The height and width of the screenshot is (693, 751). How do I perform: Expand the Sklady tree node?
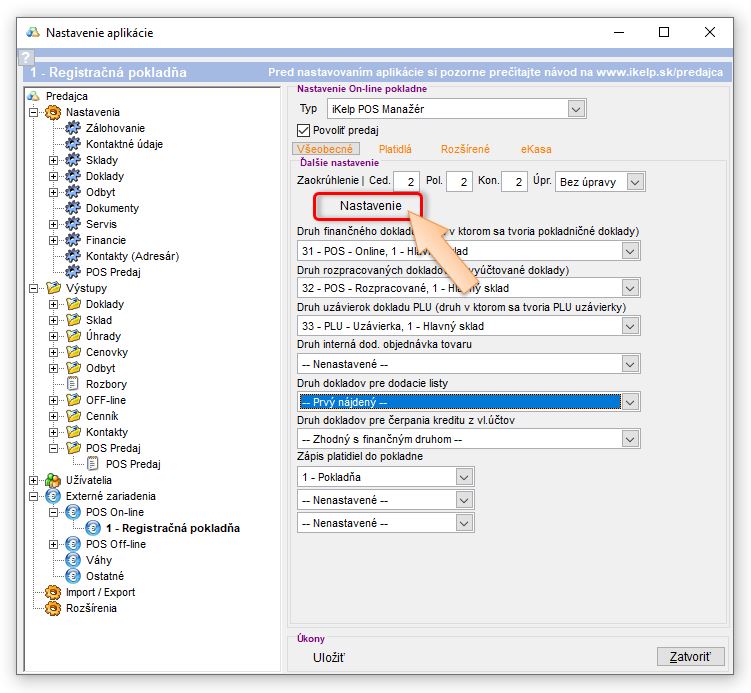[x=54, y=160]
